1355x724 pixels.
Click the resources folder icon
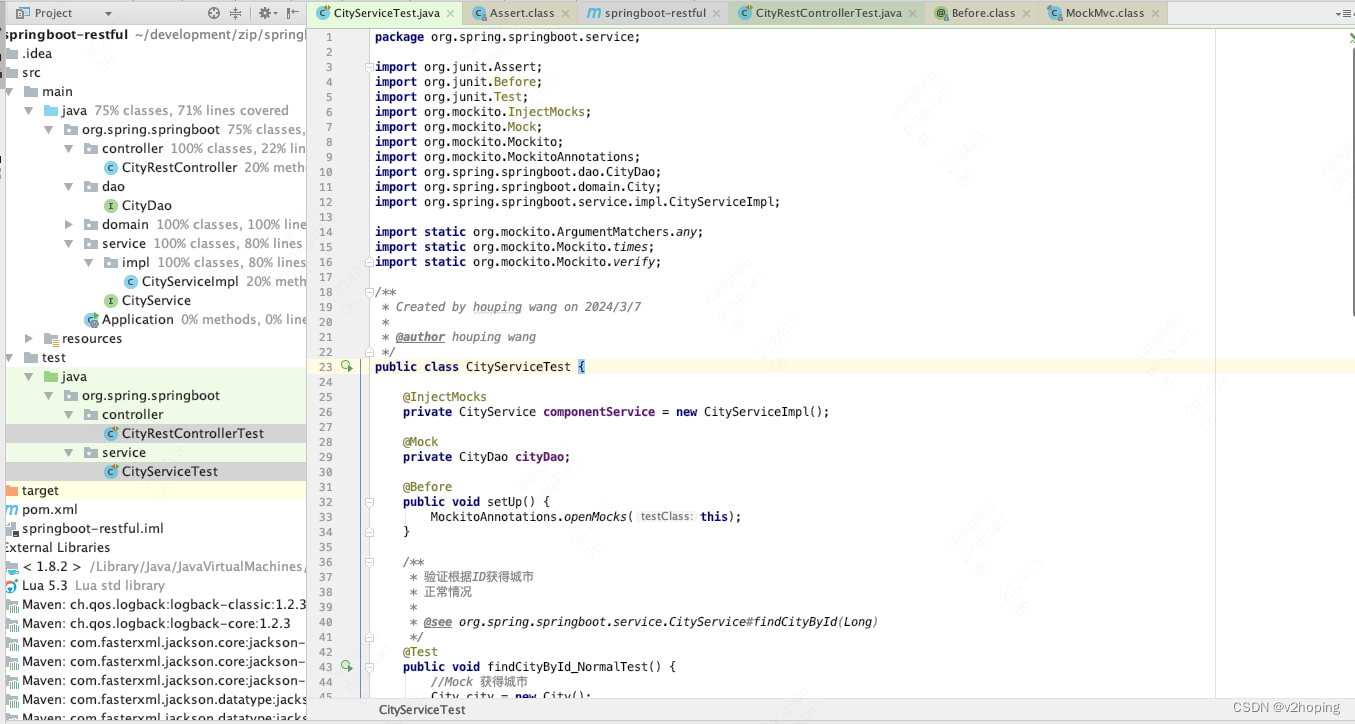[50, 339]
